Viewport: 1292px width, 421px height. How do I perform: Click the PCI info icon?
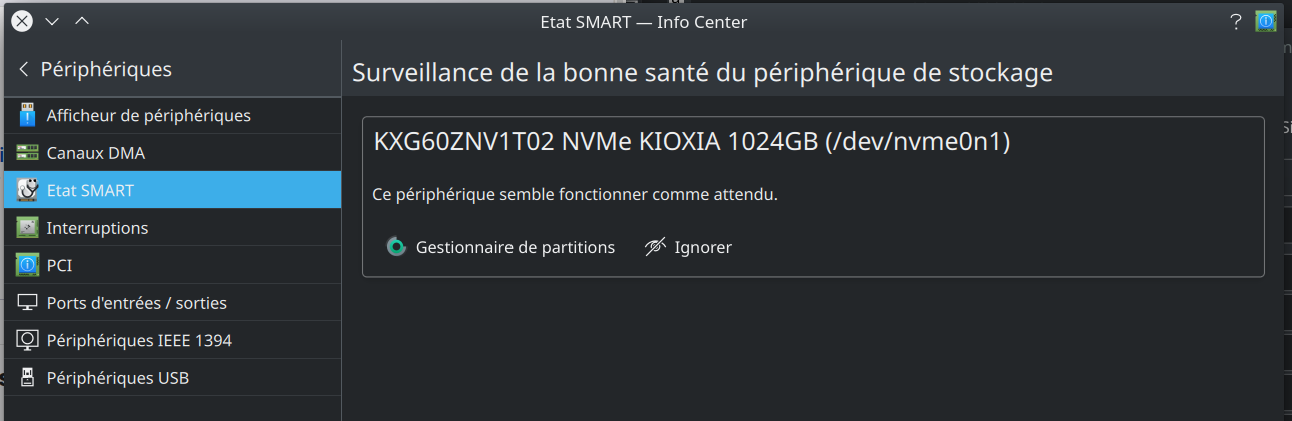(x=27, y=265)
